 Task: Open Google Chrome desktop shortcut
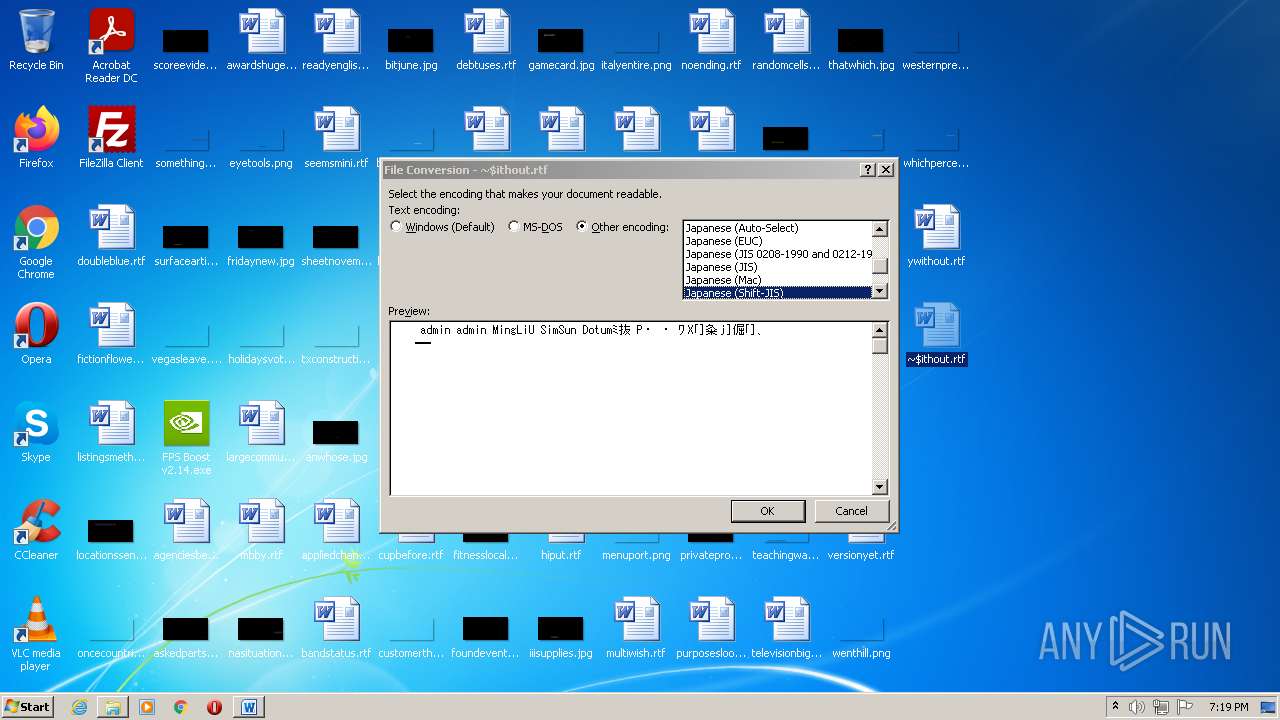point(36,242)
